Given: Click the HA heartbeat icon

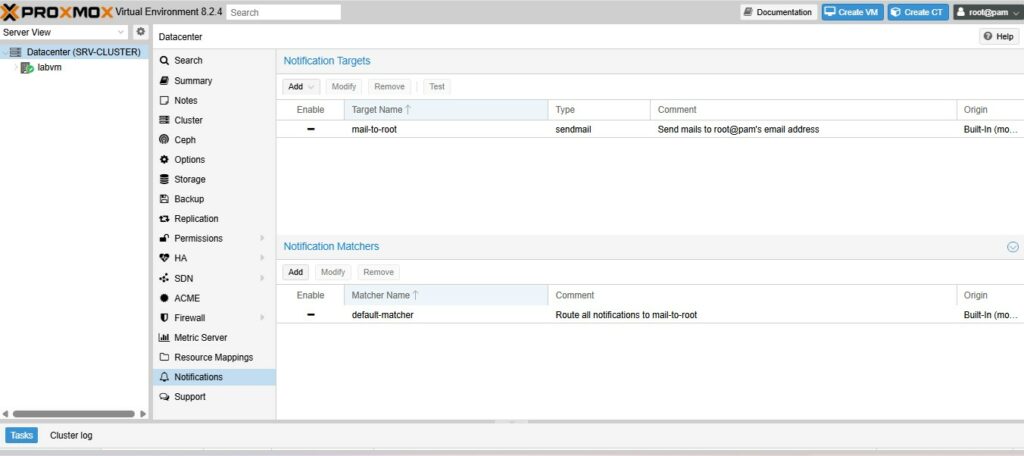Looking at the screenshot, I should [x=164, y=258].
